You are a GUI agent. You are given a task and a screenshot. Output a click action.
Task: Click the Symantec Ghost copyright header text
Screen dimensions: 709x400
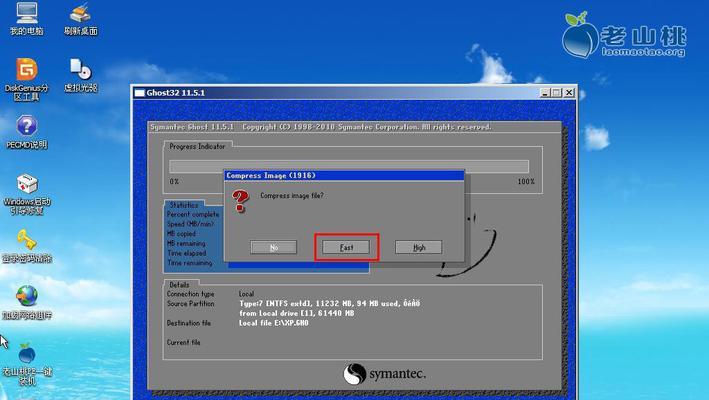coord(321,127)
